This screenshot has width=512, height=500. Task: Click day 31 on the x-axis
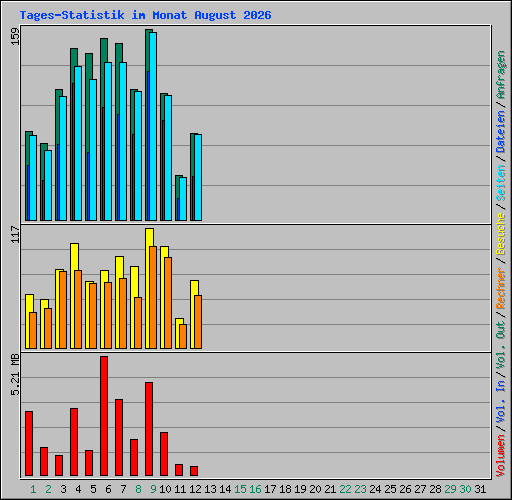pos(480,489)
